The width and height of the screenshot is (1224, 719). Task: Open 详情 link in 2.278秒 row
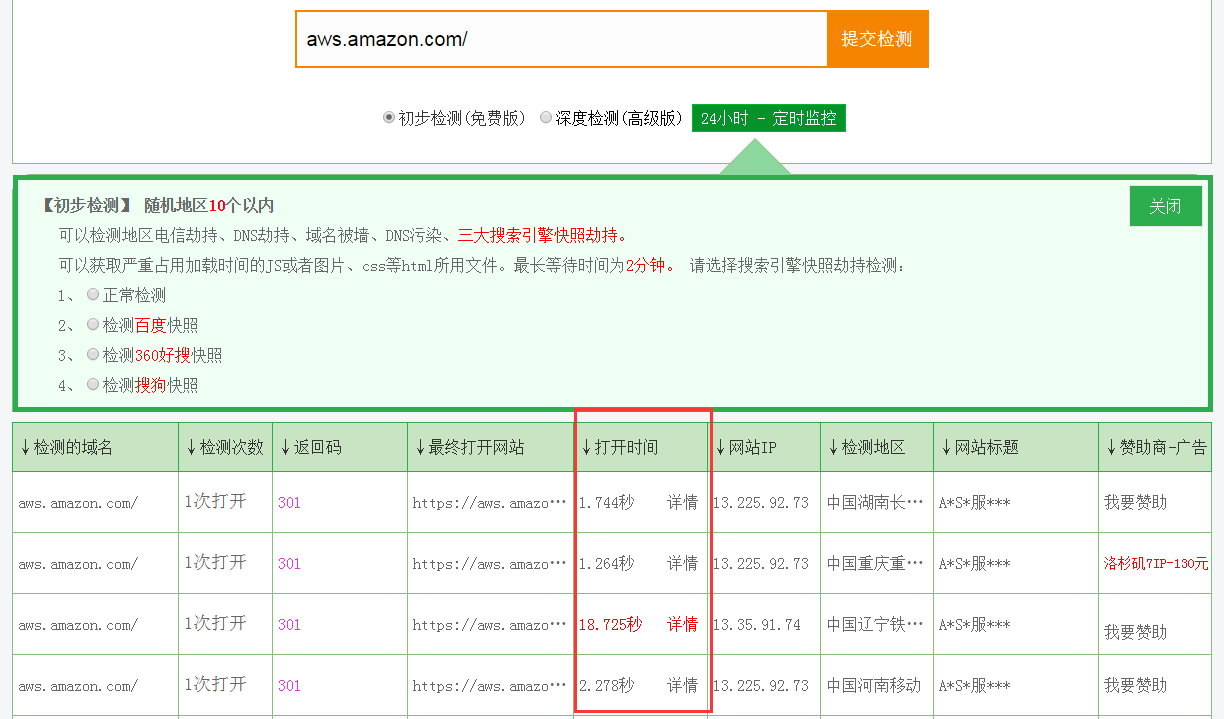click(x=683, y=685)
